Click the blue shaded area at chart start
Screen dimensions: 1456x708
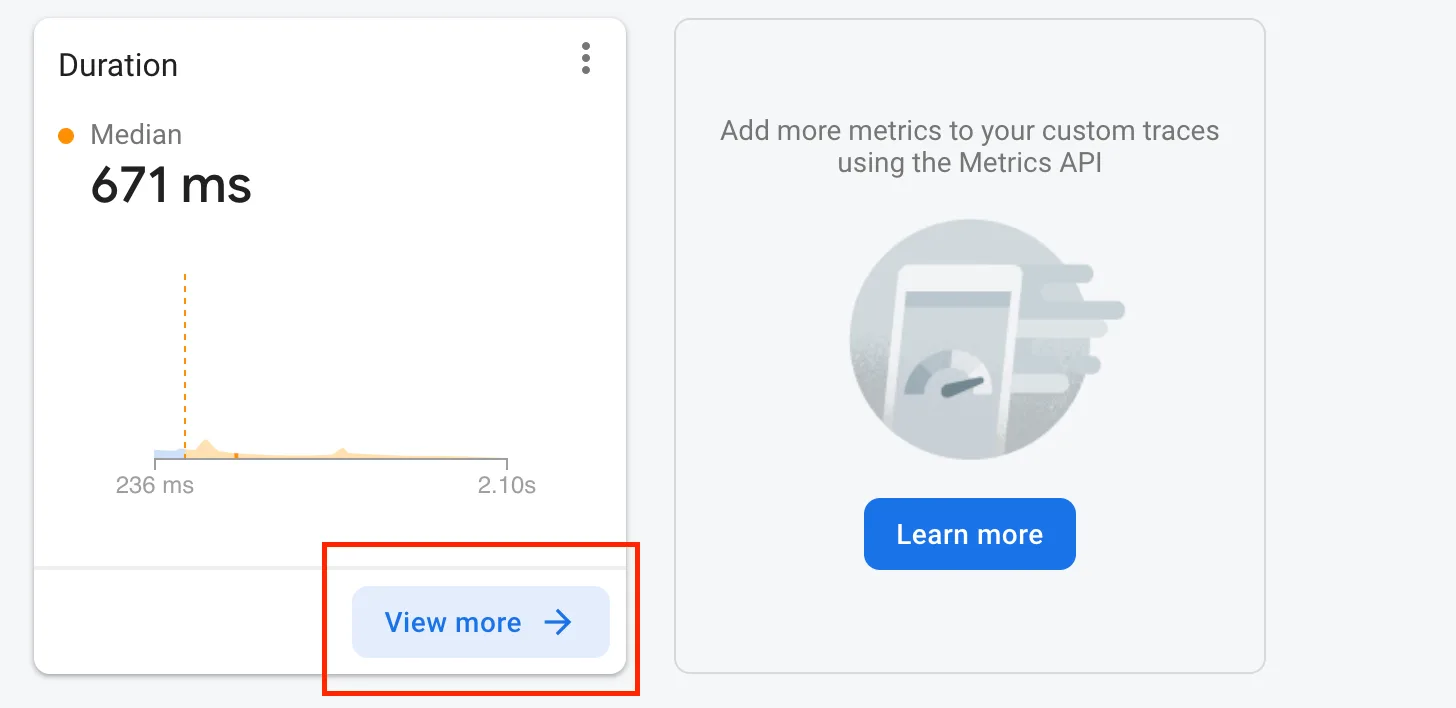(169, 453)
